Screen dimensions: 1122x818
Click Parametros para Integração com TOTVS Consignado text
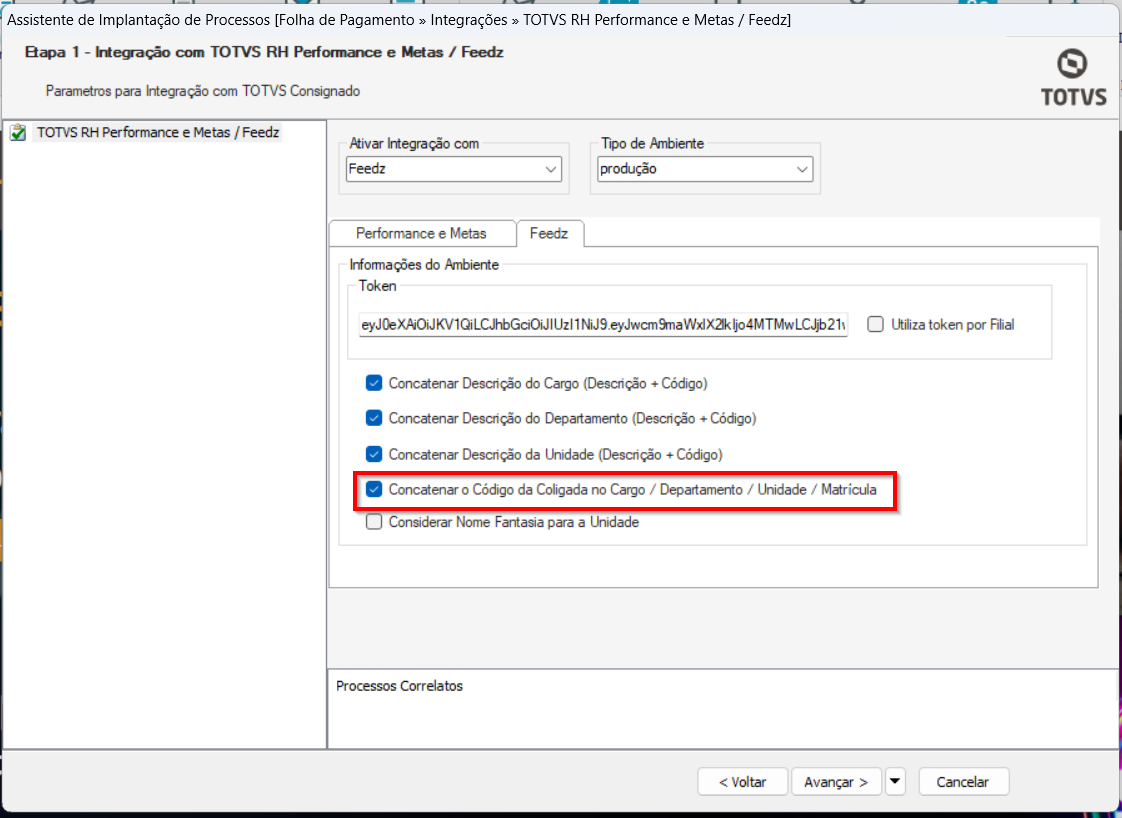(203, 91)
